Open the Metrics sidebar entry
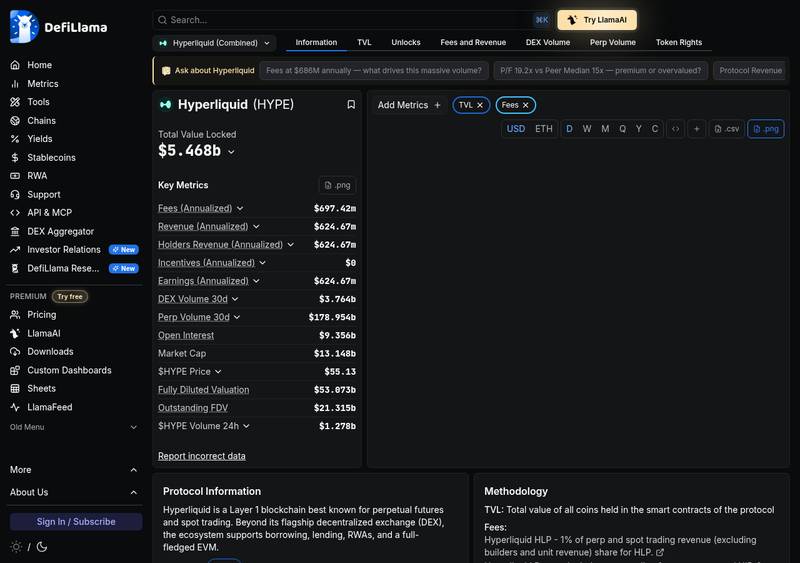This screenshot has width=800, height=563. point(42,84)
